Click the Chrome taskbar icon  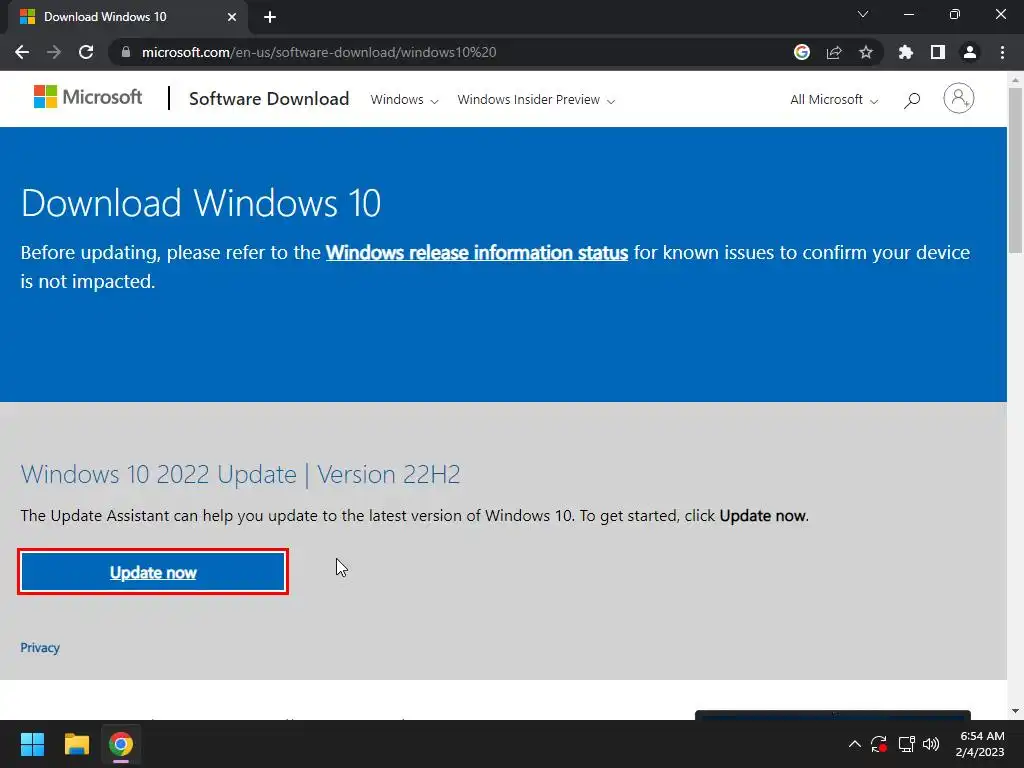point(121,744)
